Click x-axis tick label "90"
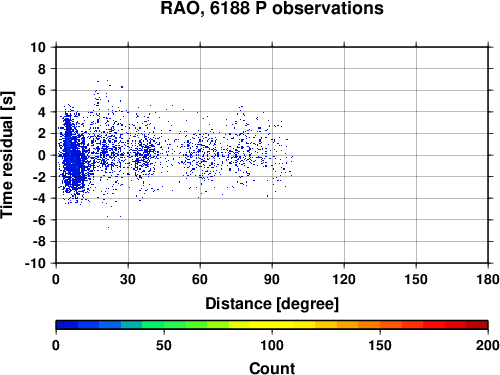 [x=272, y=279]
